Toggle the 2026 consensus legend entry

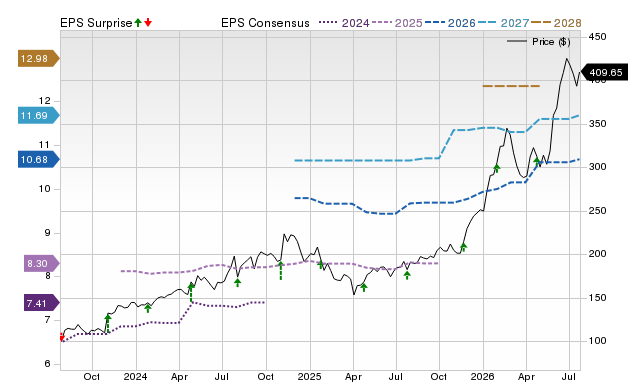[450, 23]
